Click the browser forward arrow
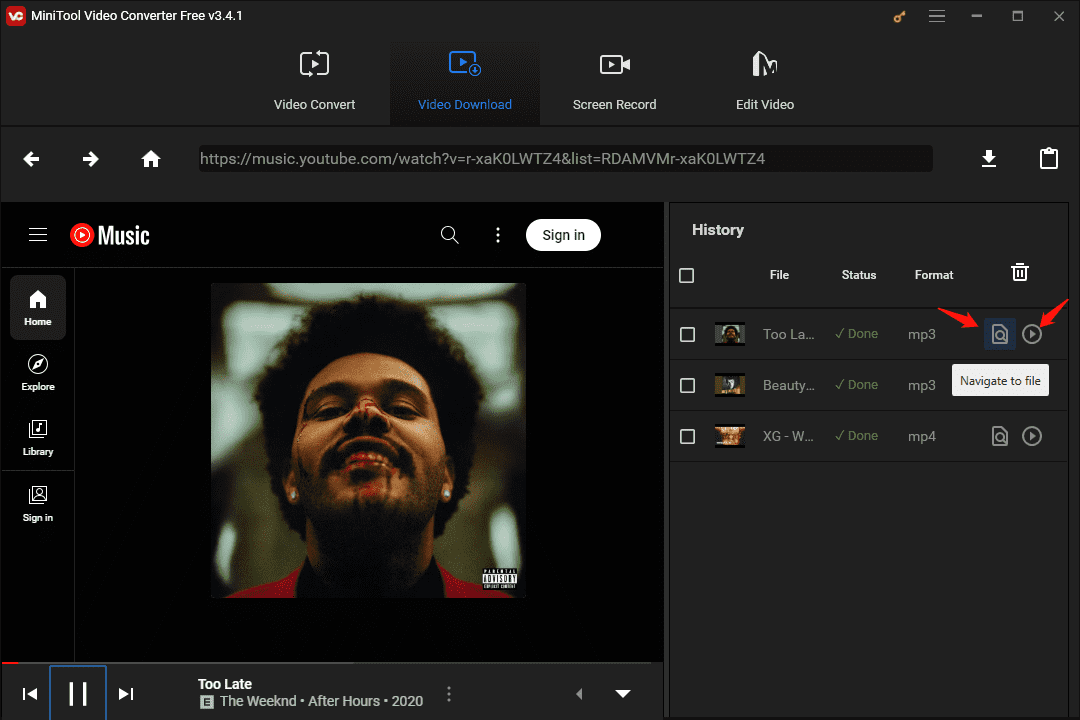 [91, 159]
